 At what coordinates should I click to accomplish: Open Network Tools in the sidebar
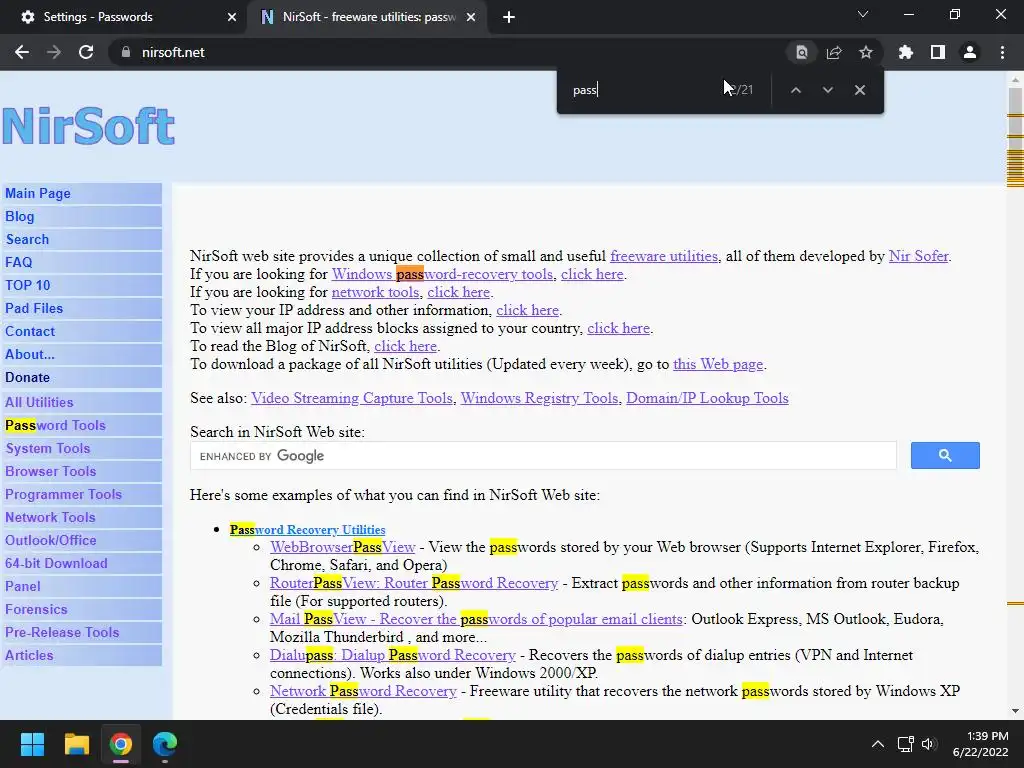click(x=82, y=517)
